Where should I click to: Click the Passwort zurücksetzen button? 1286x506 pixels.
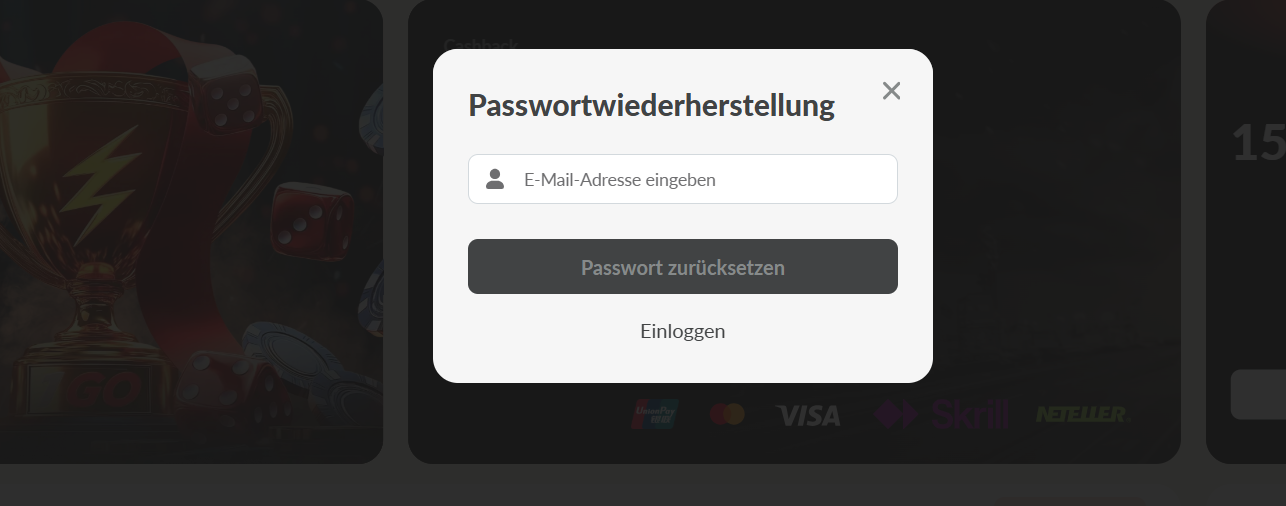683,267
